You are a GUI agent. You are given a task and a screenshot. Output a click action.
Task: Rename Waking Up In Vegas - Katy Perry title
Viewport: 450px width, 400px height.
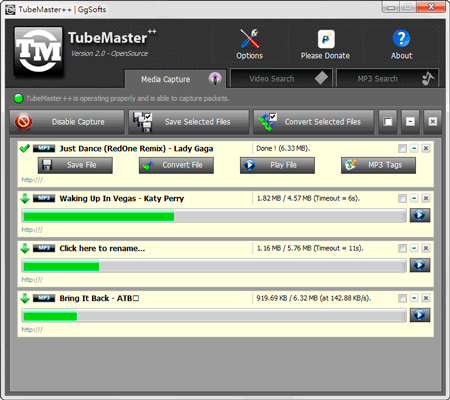tap(122, 199)
